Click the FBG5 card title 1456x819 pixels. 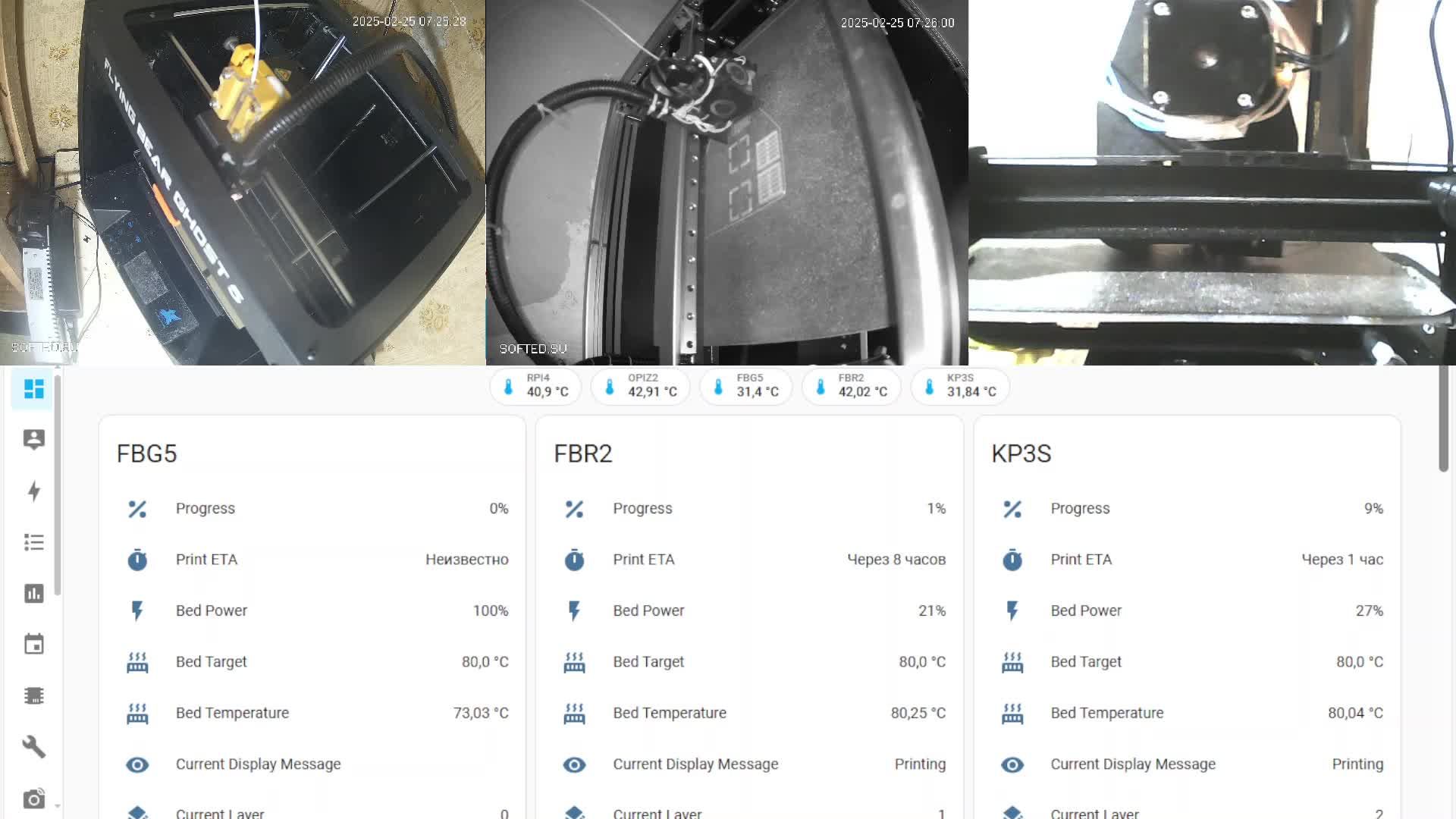pyautogui.click(x=147, y=453)
